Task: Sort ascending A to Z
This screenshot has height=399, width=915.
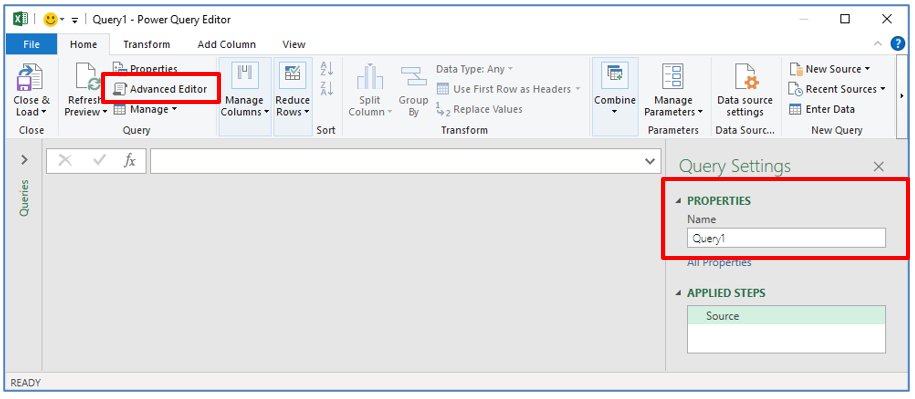Action: [327, 68]
